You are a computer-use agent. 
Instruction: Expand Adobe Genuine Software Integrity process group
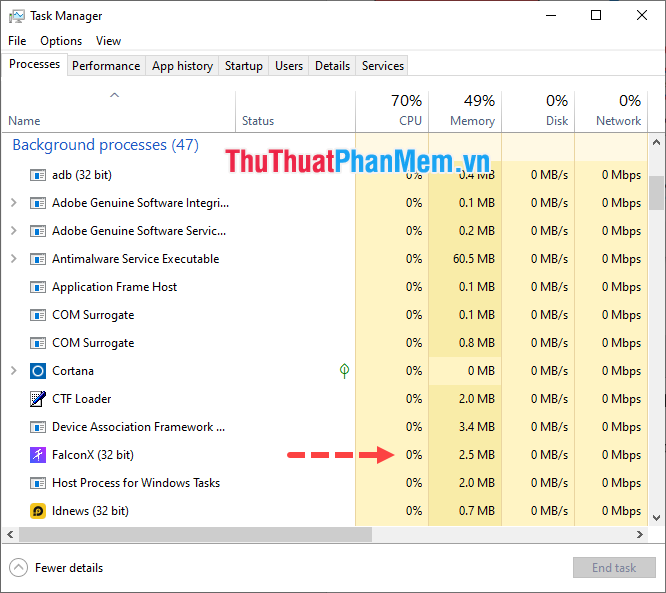(x=14, y=203)
